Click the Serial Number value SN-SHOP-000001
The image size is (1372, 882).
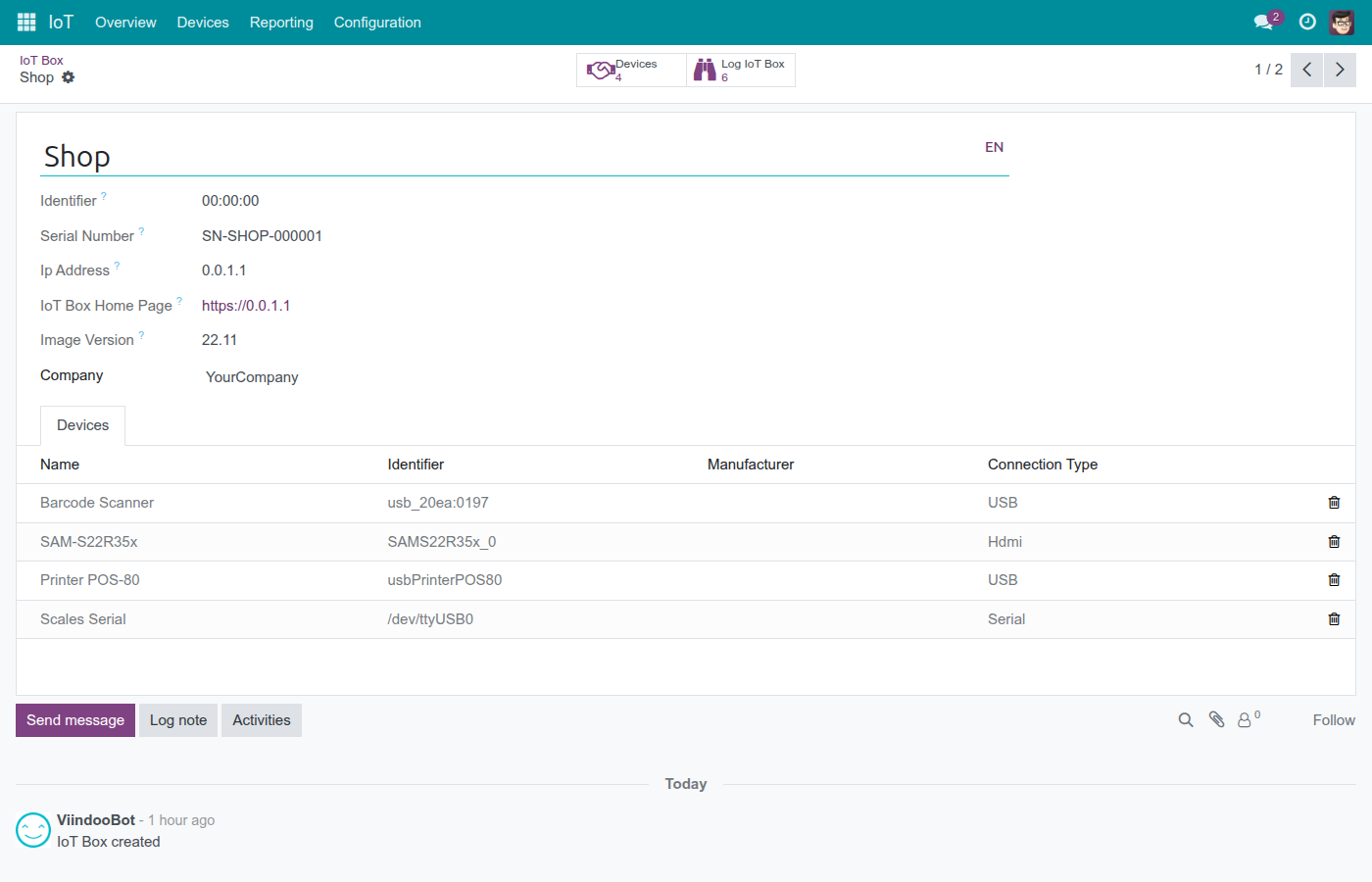(x=262, y=236)
